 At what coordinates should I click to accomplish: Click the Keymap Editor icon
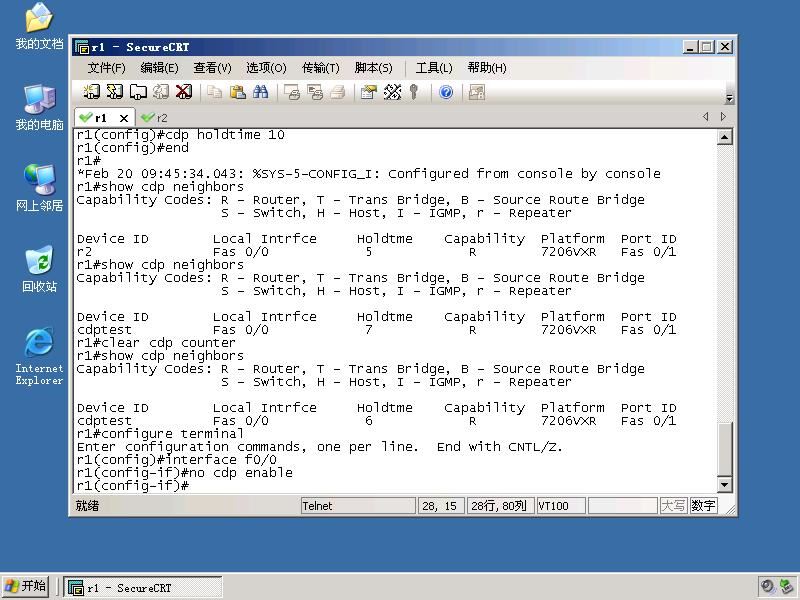pos(392,92)
